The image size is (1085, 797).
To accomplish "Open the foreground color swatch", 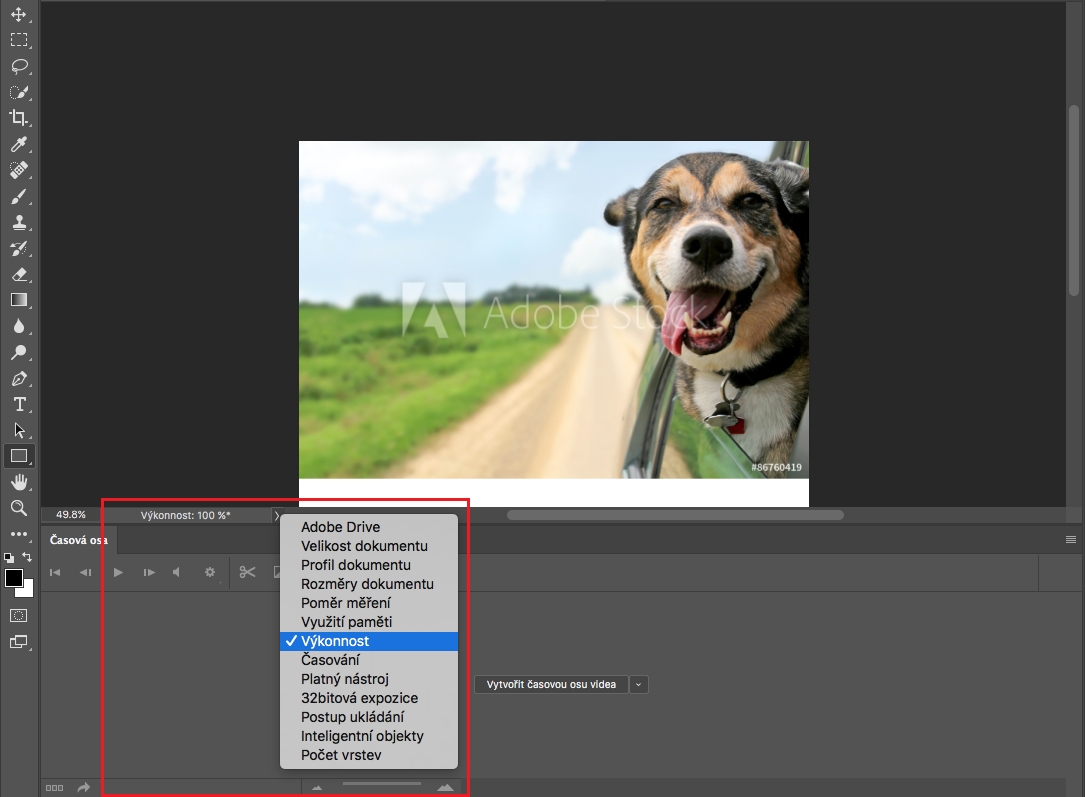I will (x=13, y=579).
